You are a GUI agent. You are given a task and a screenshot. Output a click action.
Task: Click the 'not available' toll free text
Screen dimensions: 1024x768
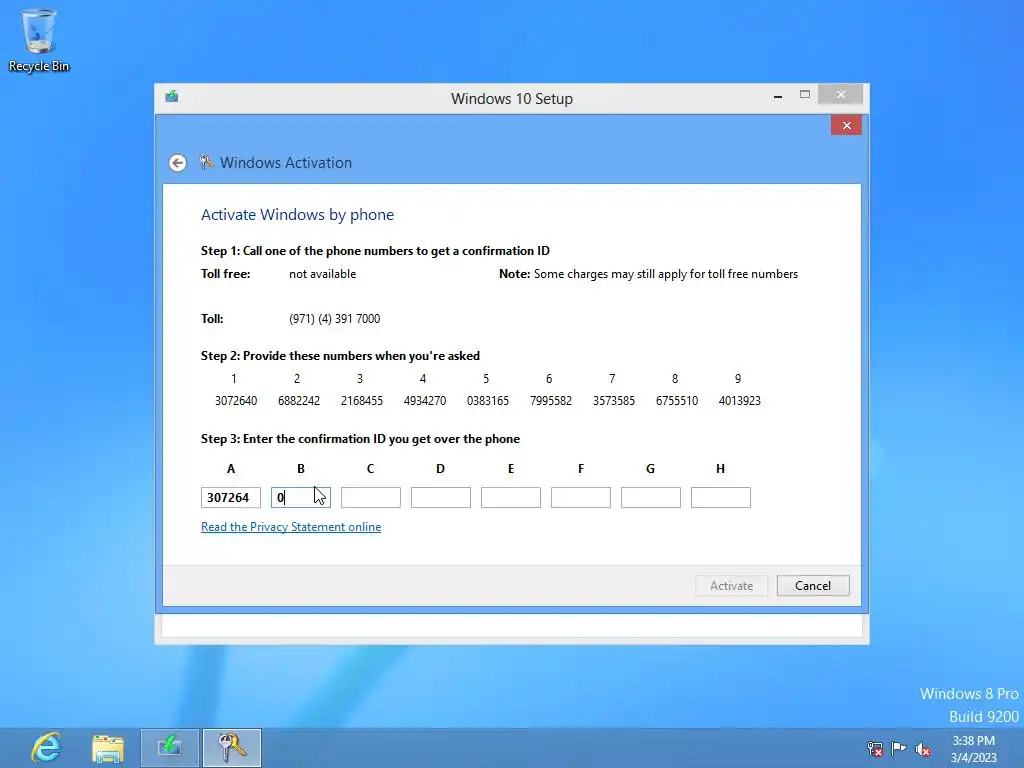(323, 274)
